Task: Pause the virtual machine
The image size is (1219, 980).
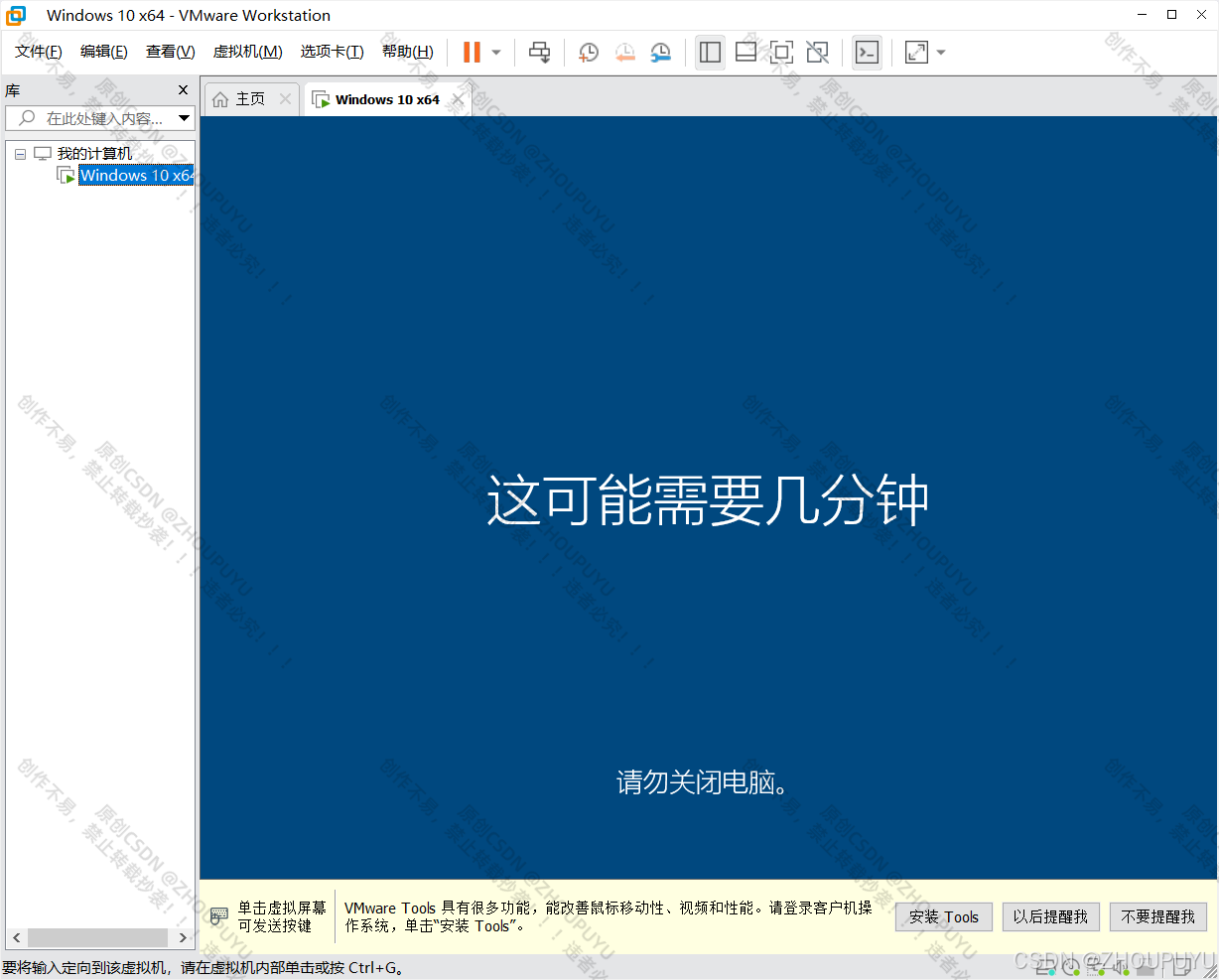Action: pos(473,53)
